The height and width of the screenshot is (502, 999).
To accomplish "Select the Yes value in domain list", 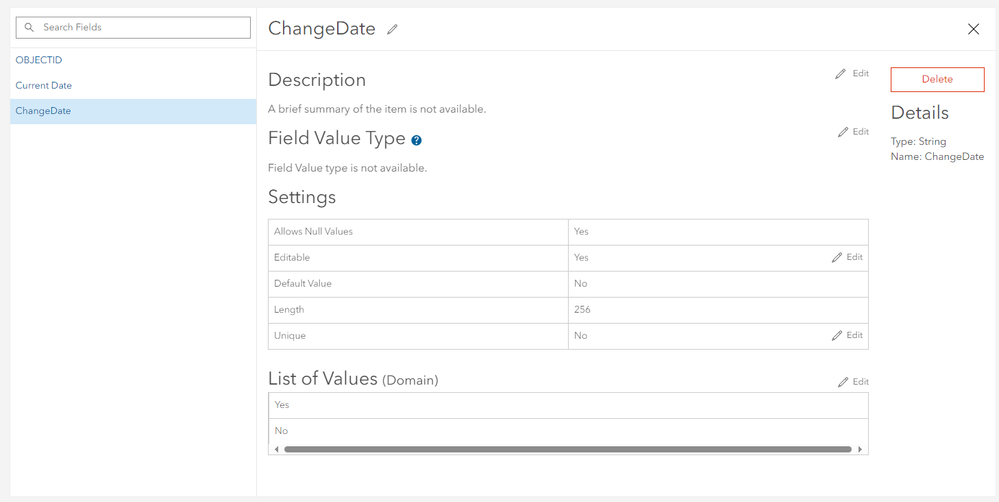I will pos(282,405).
